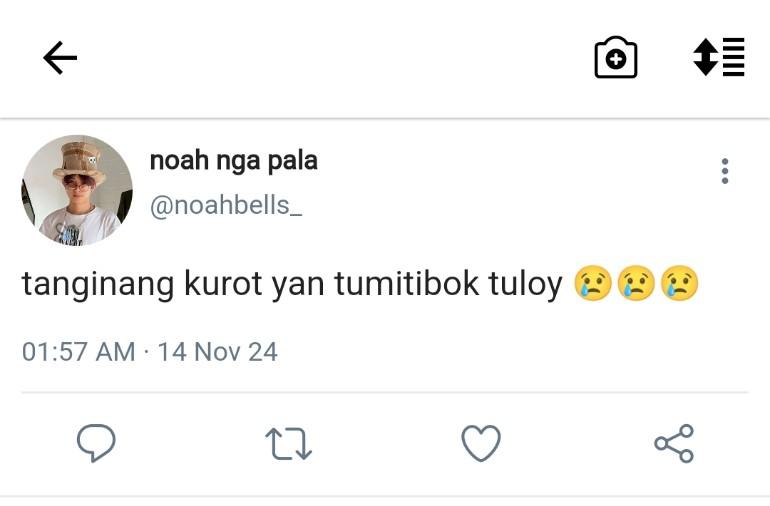Open the "noah nga pala" display name
Viewport: 770px width, 506px height.
[x=233, y=160]
